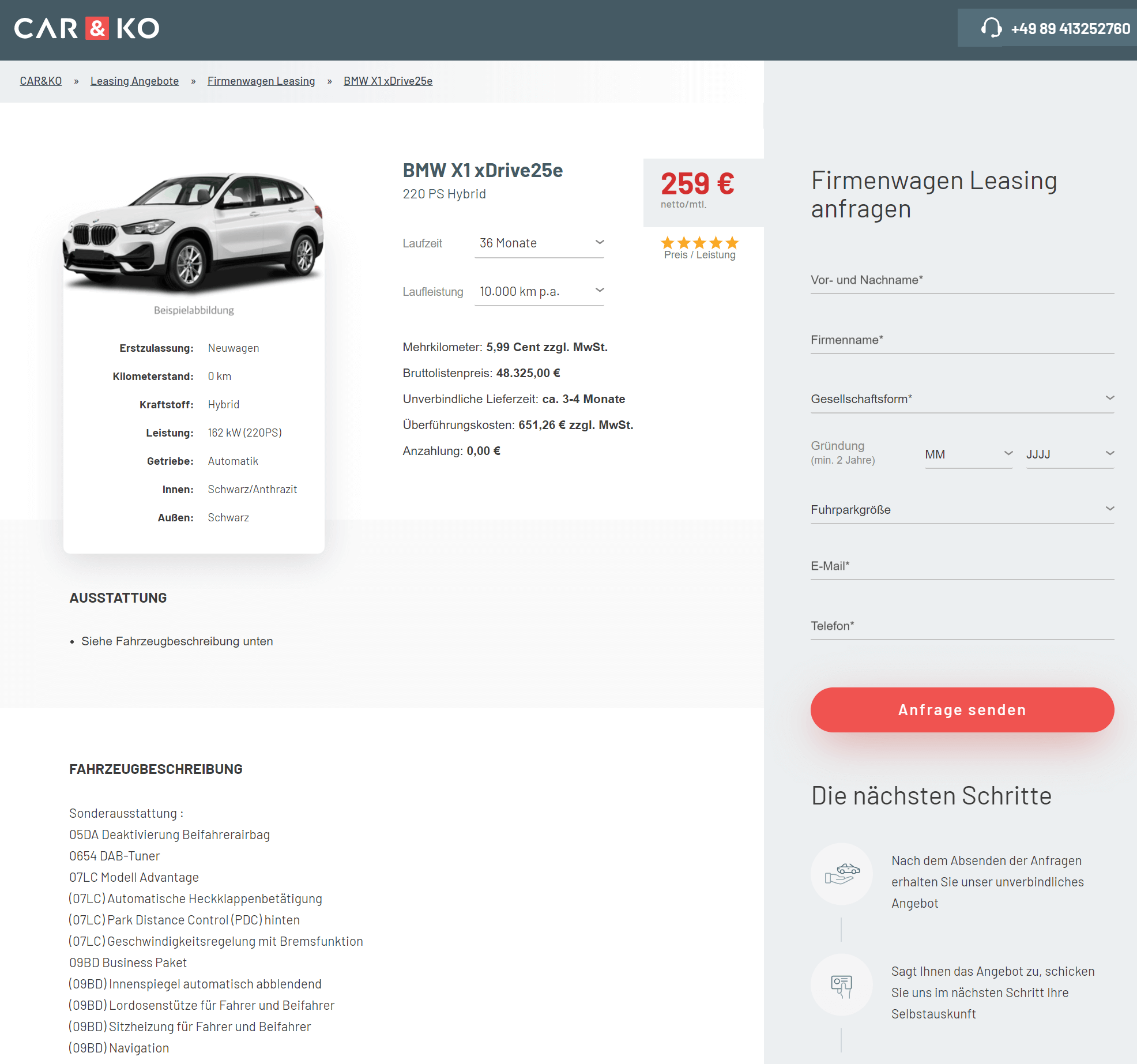Click the Anzahlung 0,00 € line
This screenshot has height=1064, width=1137.
pos(451,451)
